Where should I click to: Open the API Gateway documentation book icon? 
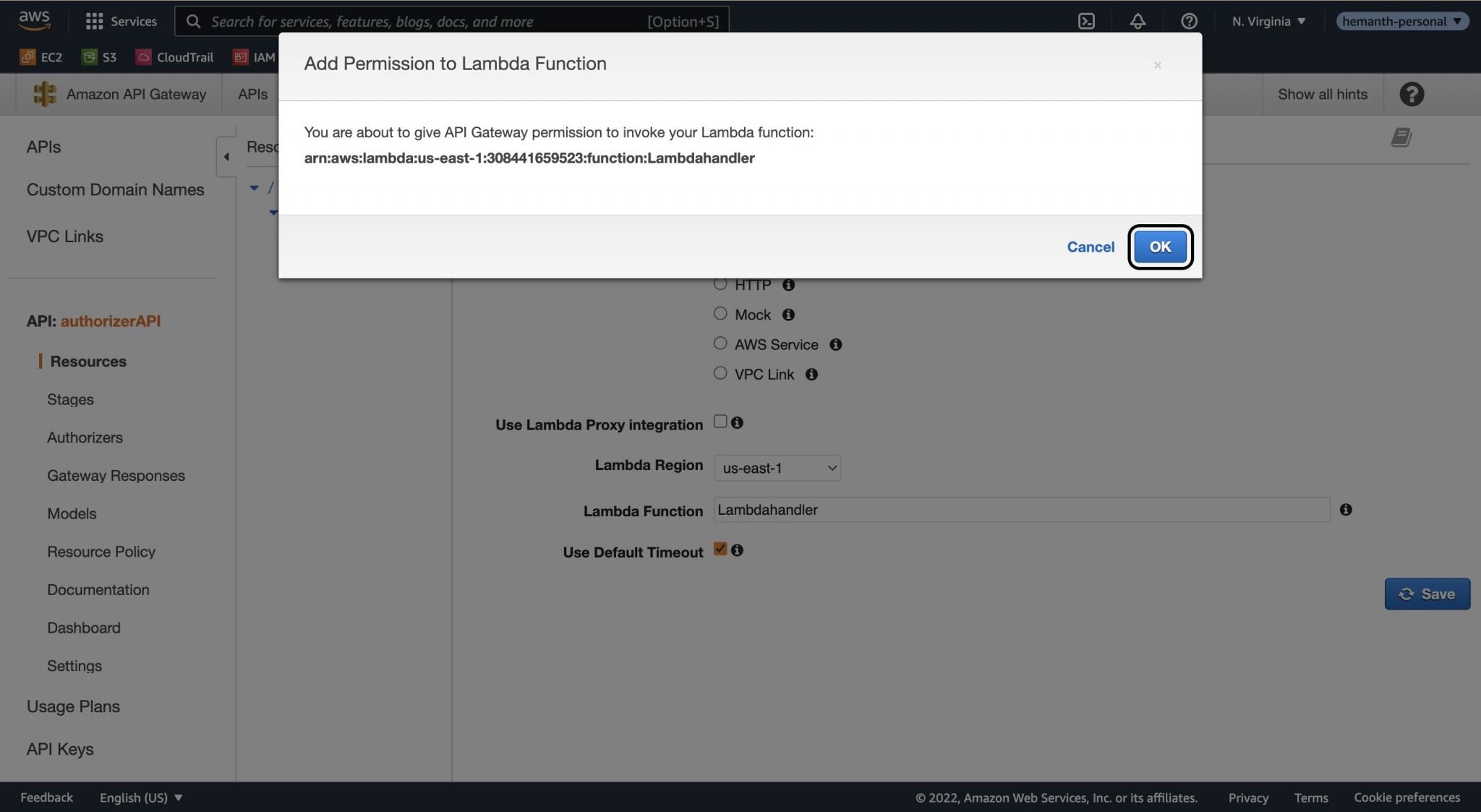[x=1401, y=137]
